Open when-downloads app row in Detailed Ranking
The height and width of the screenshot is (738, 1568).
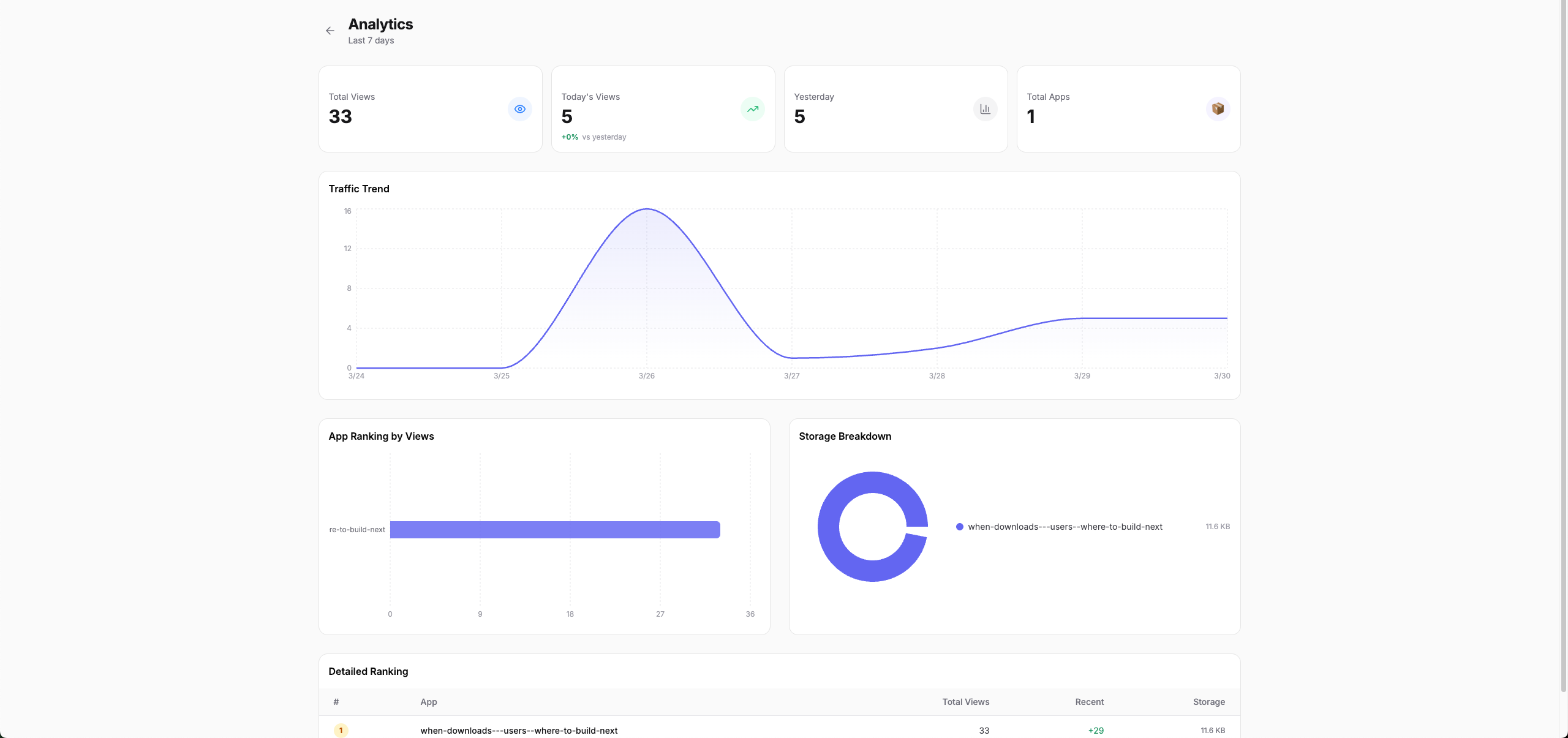point(519,730)
